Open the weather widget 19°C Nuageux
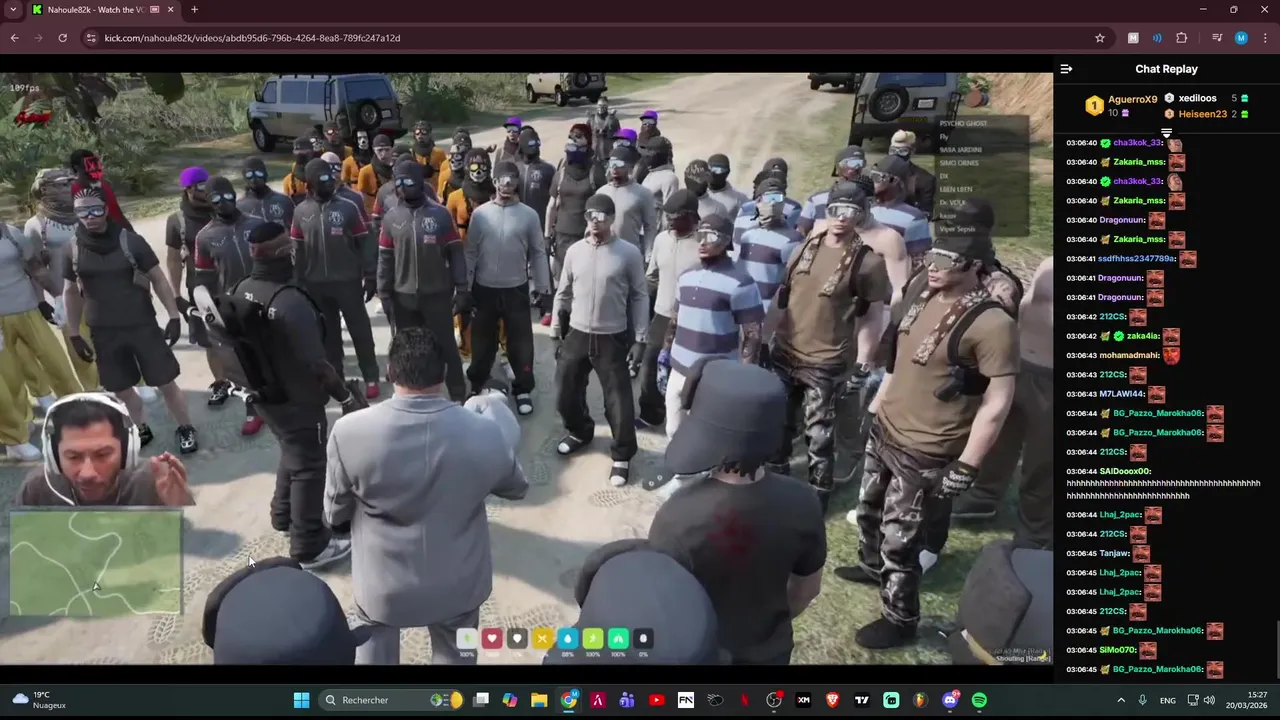Screen dimensions: 1280x720 pos(40,700)
